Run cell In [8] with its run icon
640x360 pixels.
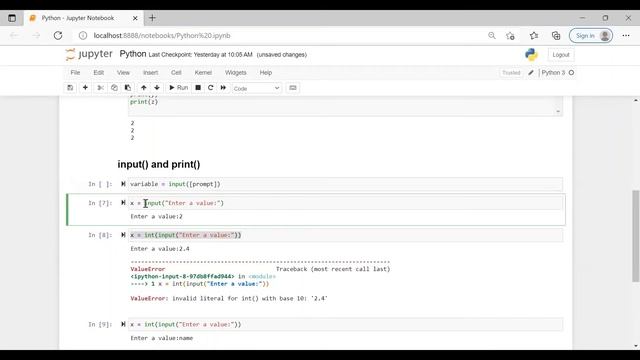pos(123,235)
